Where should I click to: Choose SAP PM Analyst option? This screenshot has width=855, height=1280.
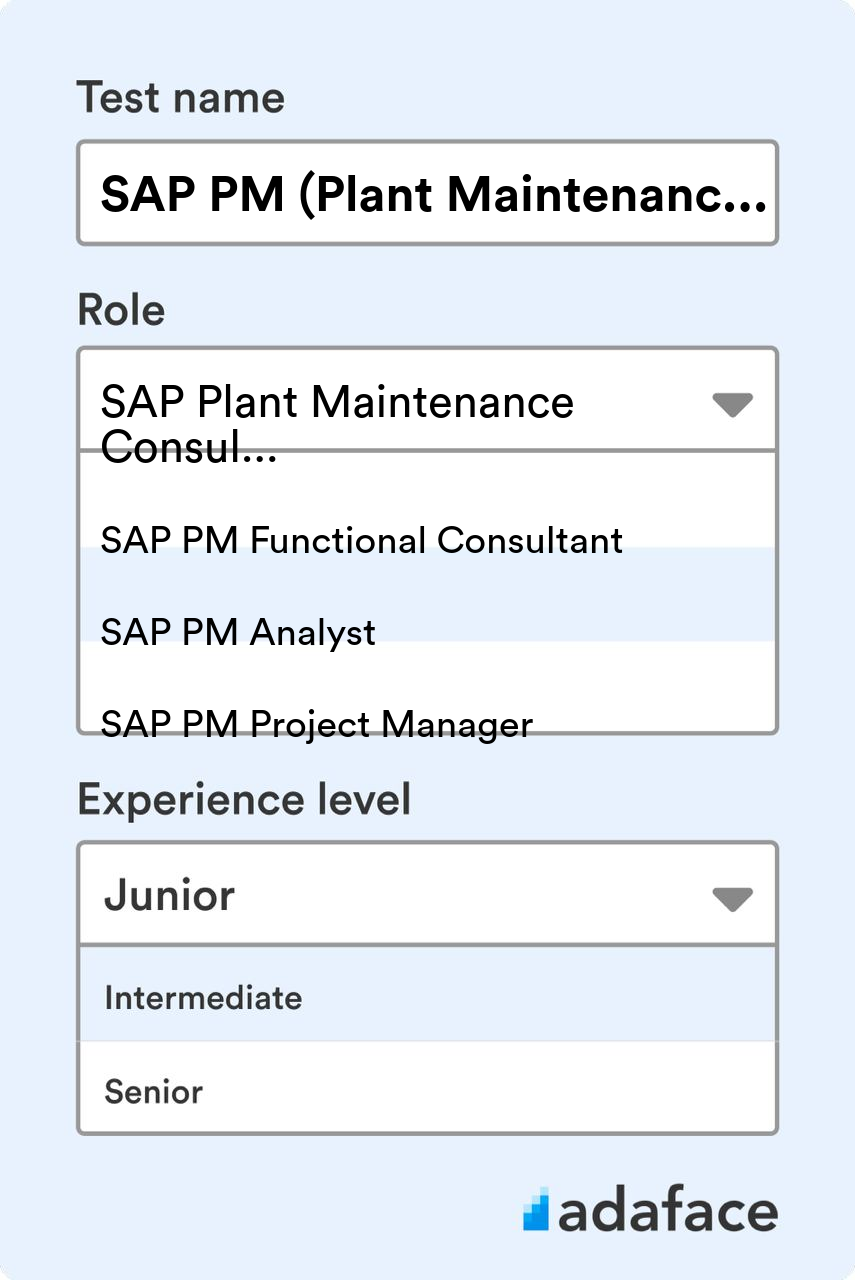239,632
